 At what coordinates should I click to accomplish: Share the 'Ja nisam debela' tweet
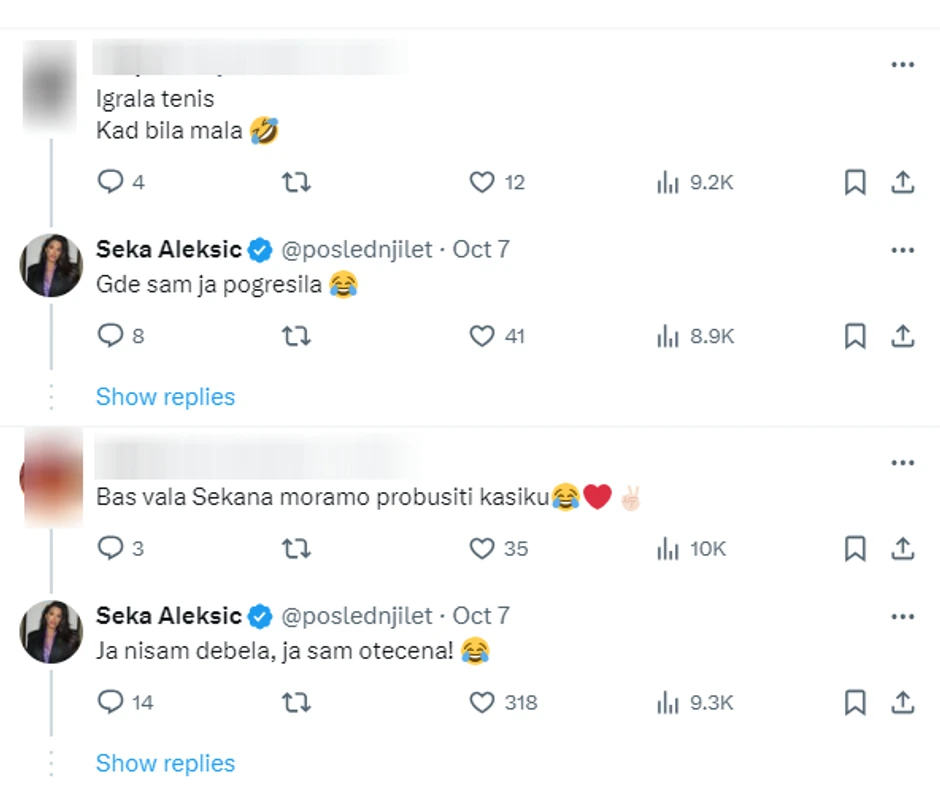pos(903,702)
